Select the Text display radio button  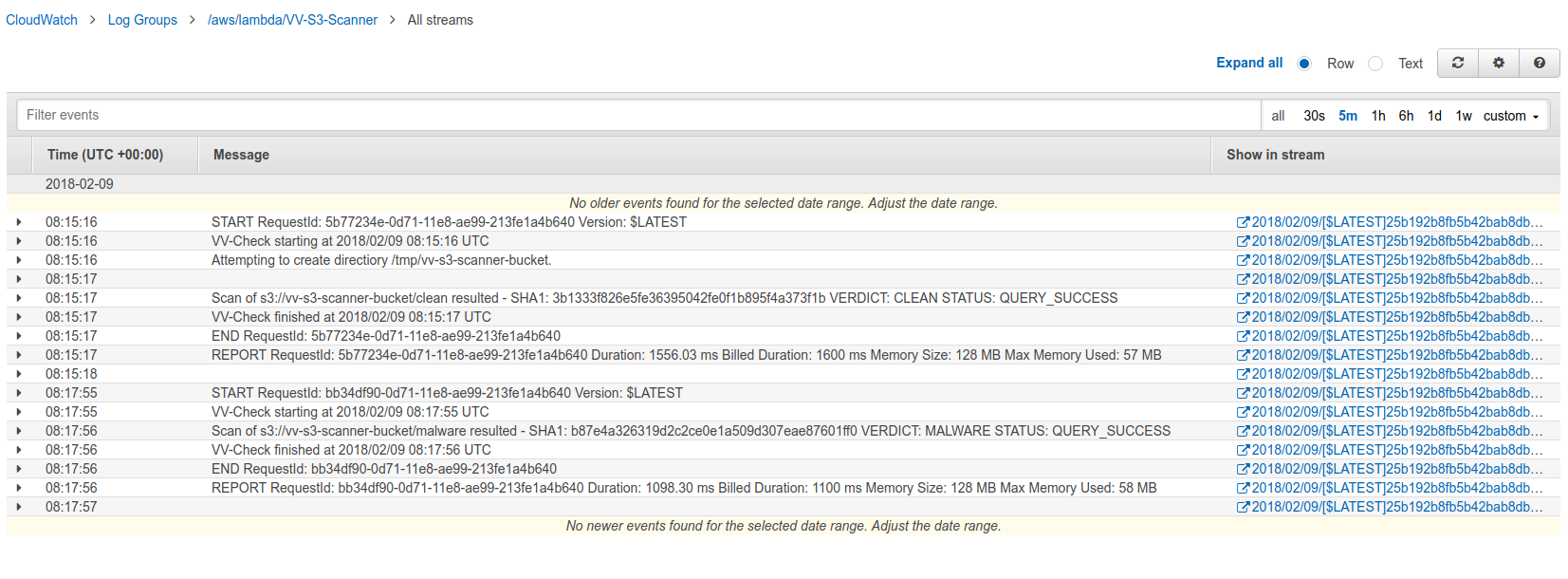click(x=1375, y=64)
